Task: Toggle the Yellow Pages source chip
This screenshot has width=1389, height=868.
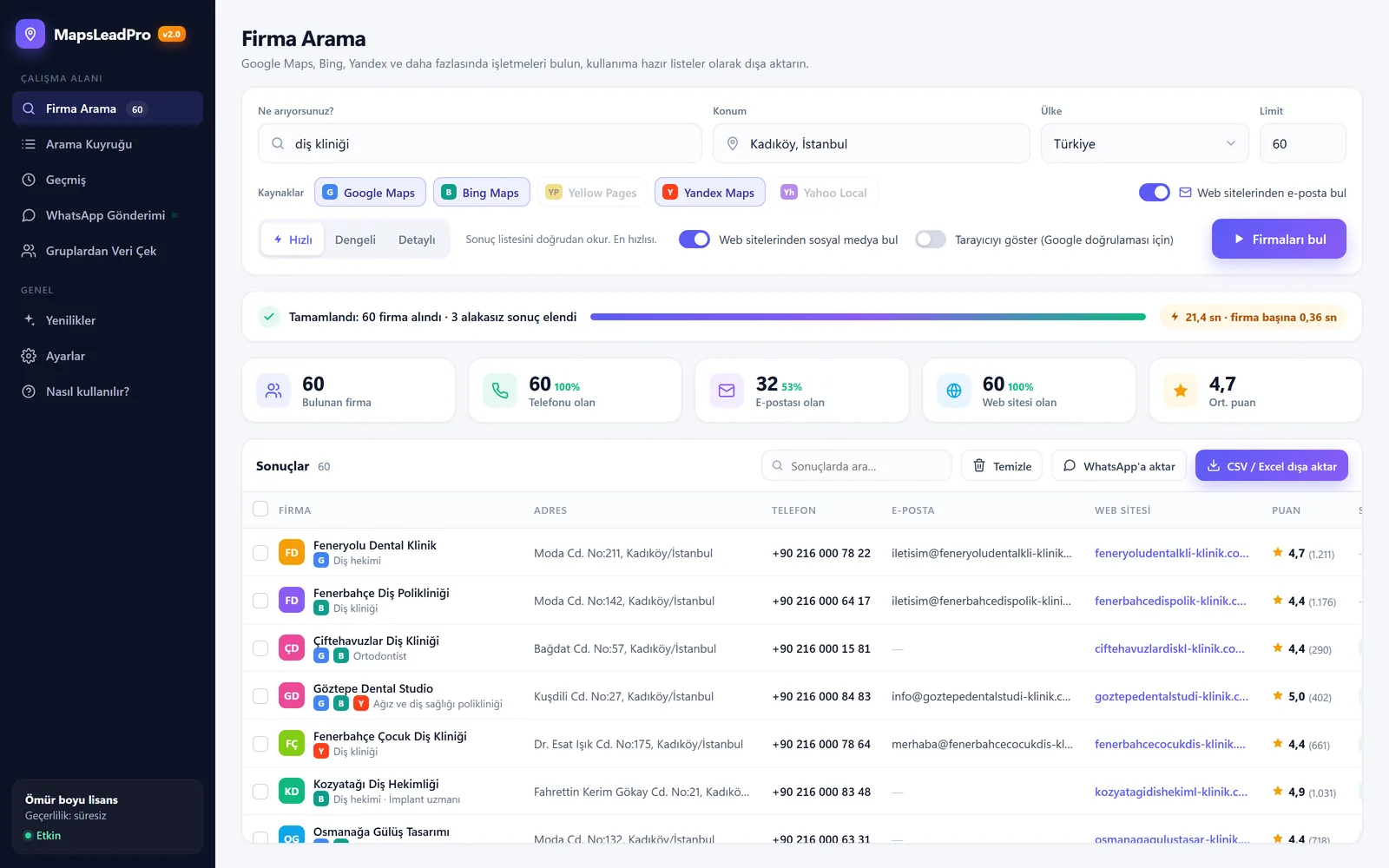Action: pos(592,193)
